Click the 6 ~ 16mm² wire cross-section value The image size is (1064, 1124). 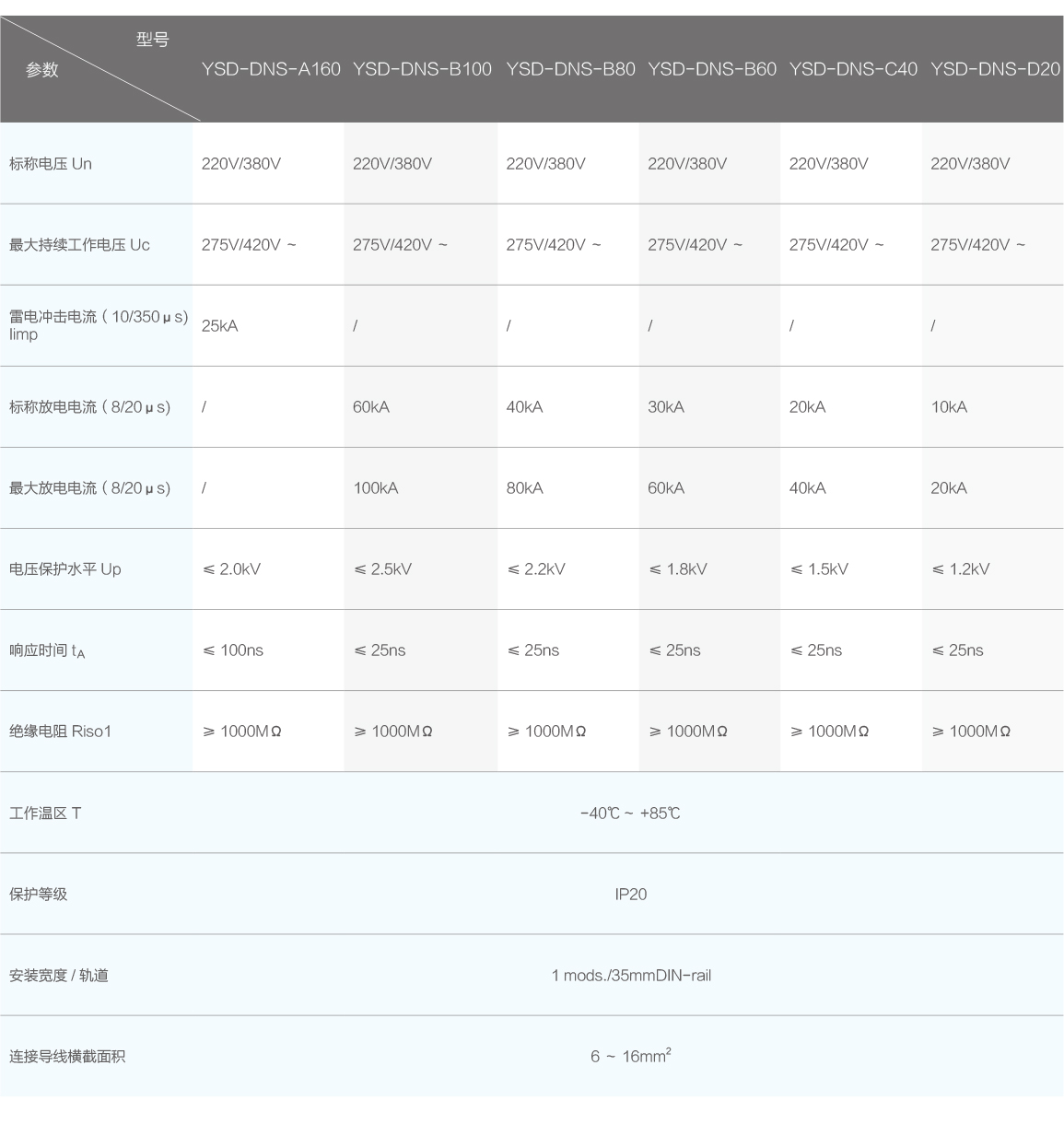(630, 1056)
